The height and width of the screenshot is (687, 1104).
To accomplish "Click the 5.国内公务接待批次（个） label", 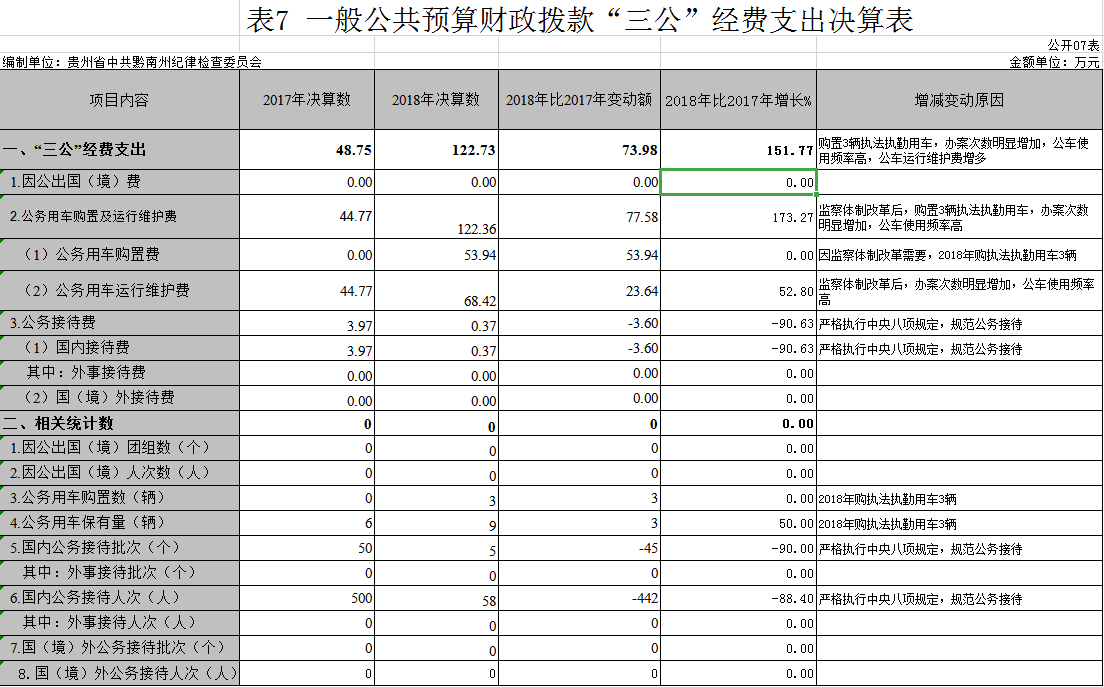I will (120, 548).
